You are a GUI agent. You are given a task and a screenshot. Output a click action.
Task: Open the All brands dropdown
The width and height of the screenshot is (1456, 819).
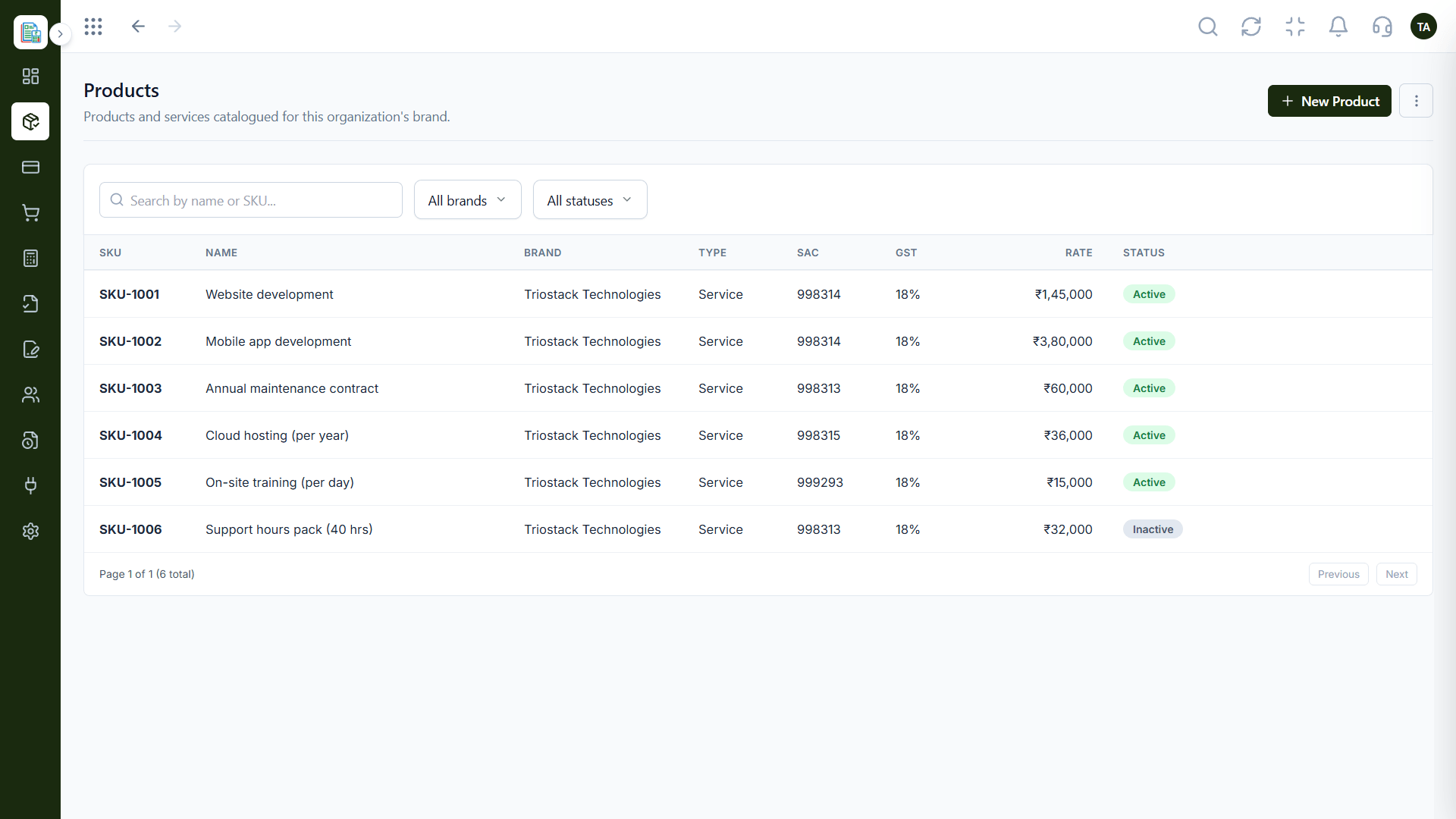(x=468, y=200)
